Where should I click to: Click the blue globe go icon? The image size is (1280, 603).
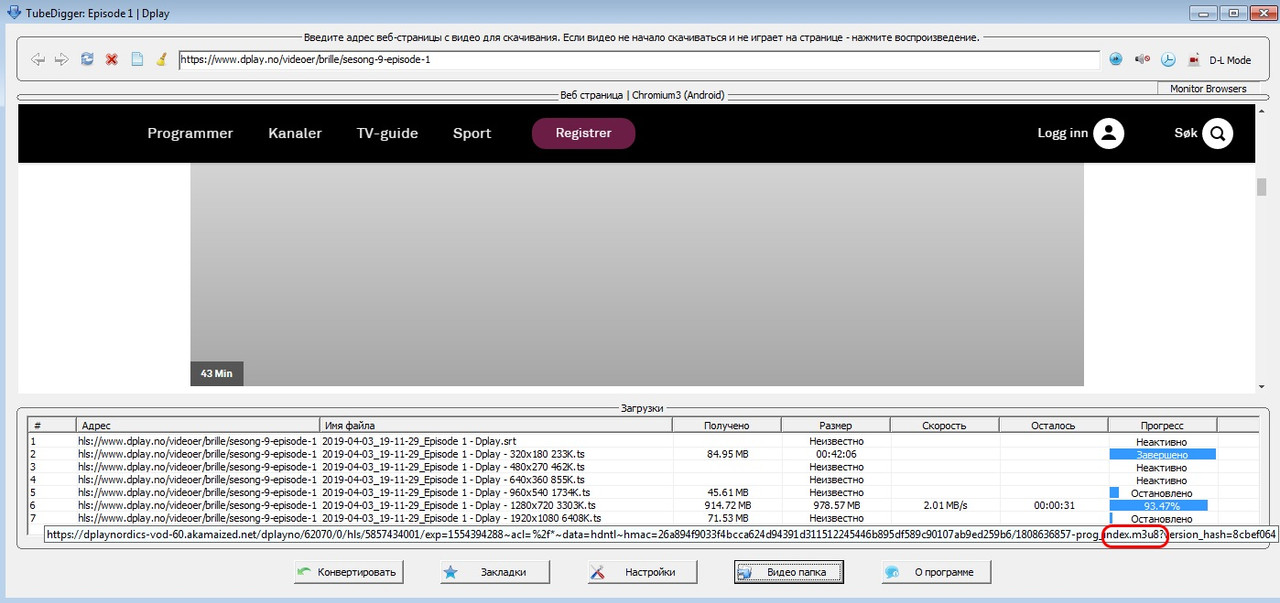(x=1117, y=60)
